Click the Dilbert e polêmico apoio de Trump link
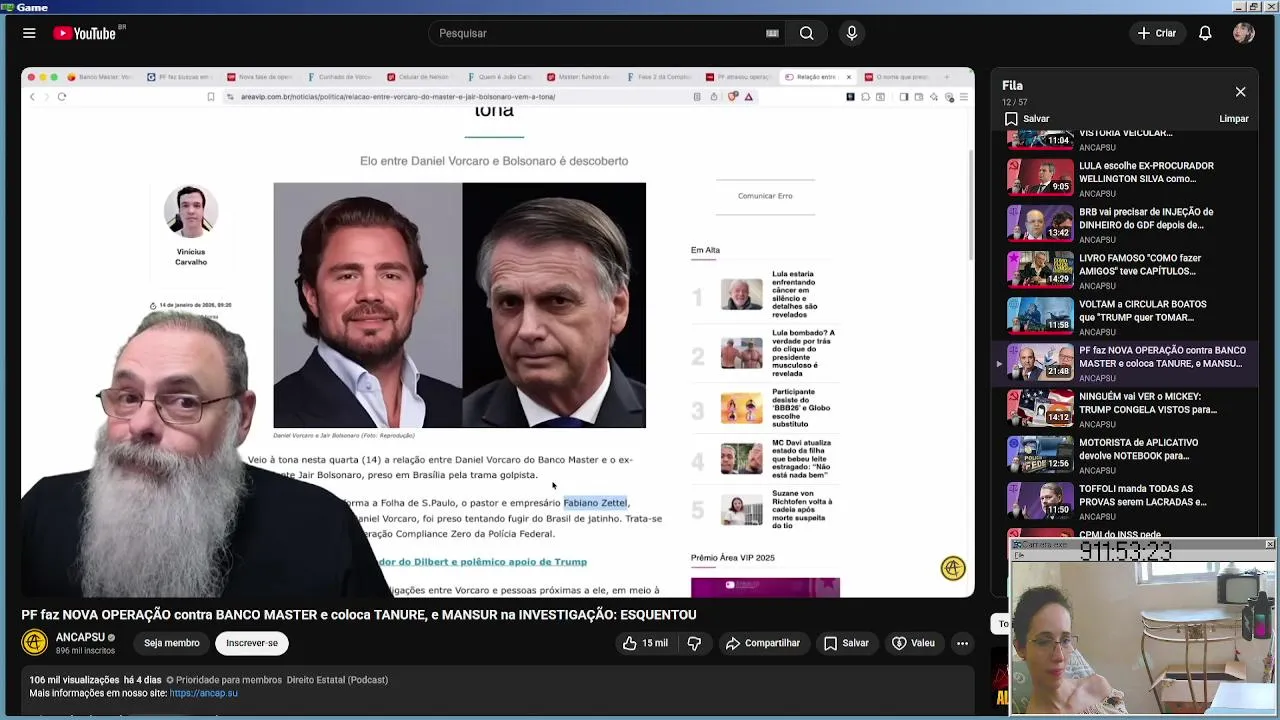Screen dimensions: 1280x720 [x=482, y=562]
